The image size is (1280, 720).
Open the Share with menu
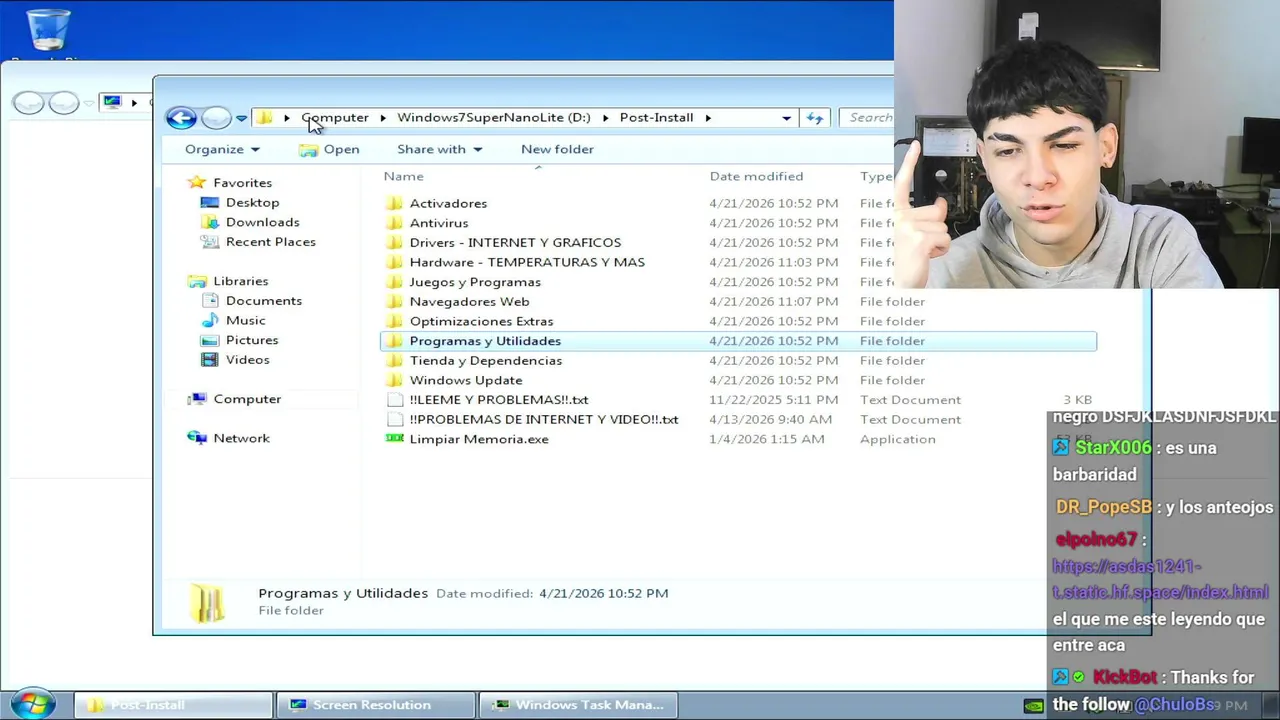click(x=440, y=149)
